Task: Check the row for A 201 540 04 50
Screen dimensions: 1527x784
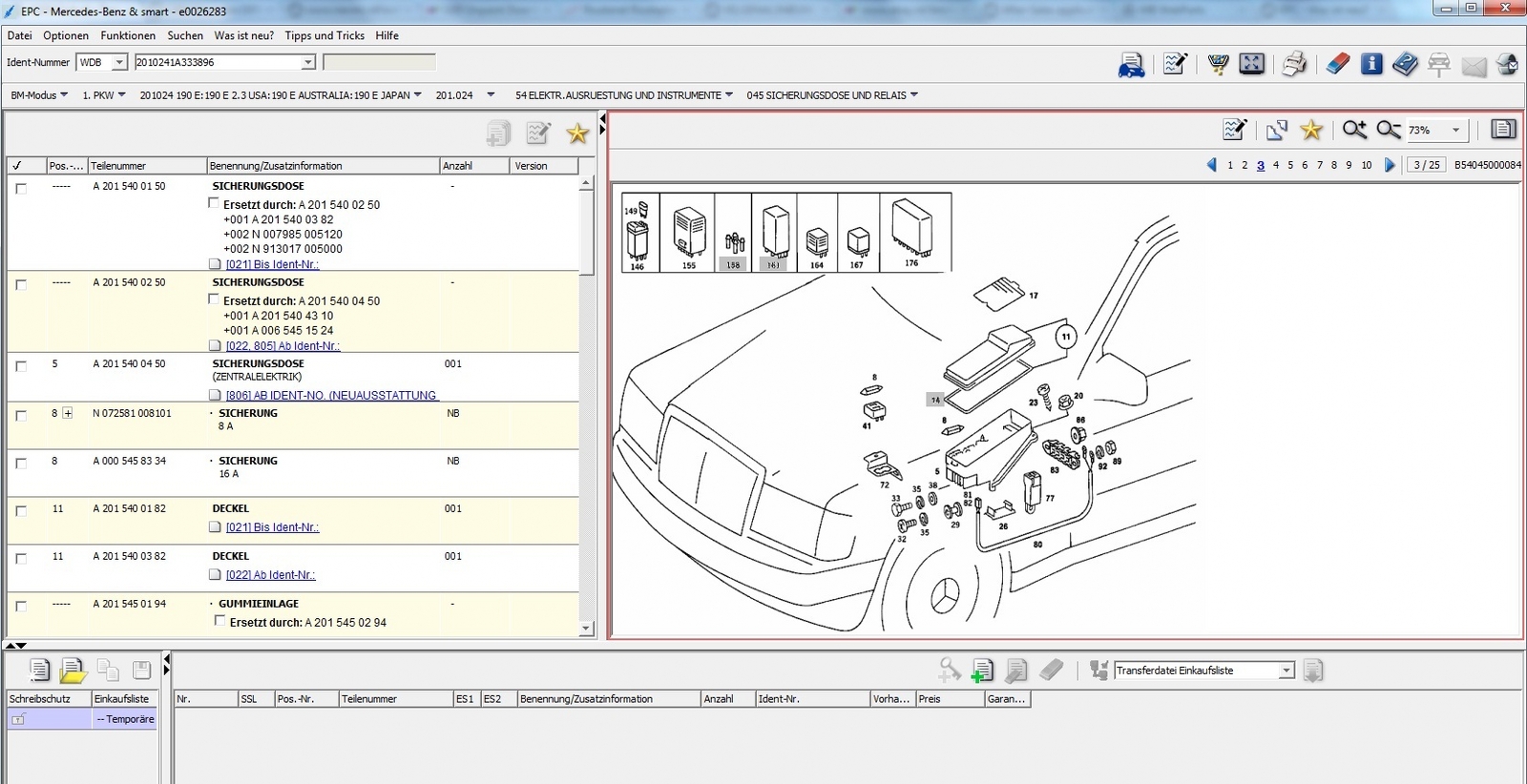Action: click(21, 366)
